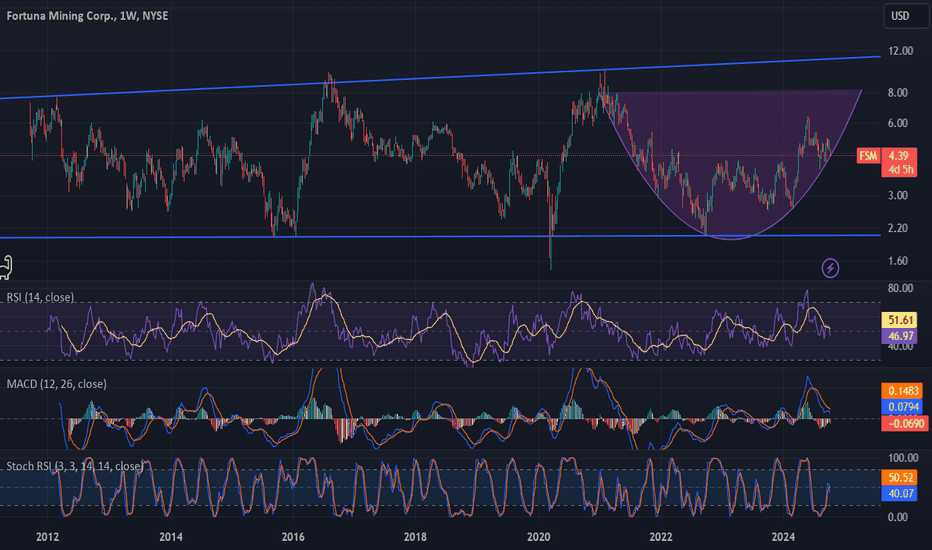The height and width of the screenshot is (550, 932).
Task: Click the dinosaur logo icon at left
Action: click(x=5, y=267)
